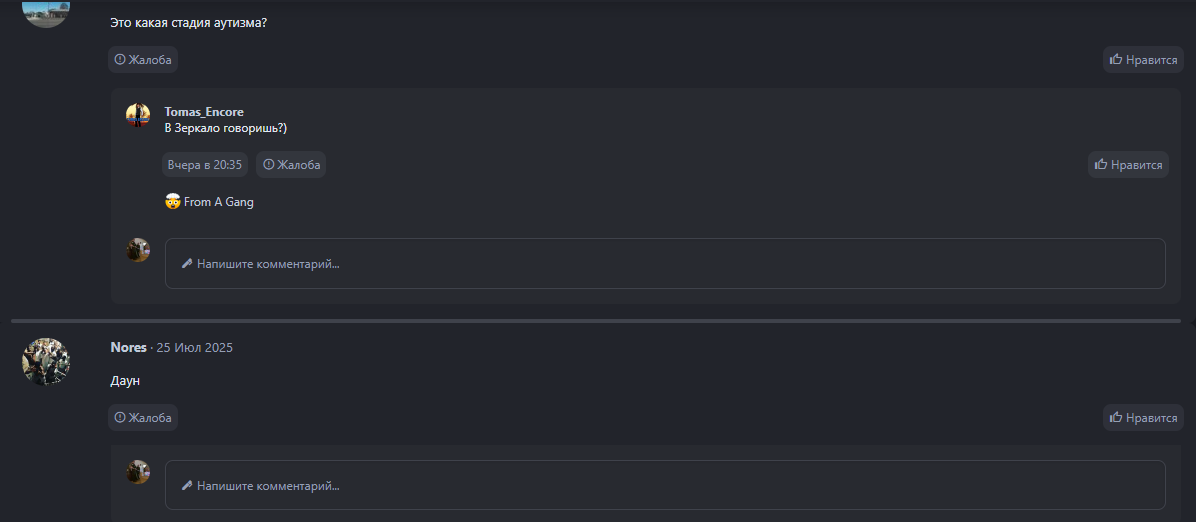Click the pencil icon in the bottom comment box

[x=186, y=486]
